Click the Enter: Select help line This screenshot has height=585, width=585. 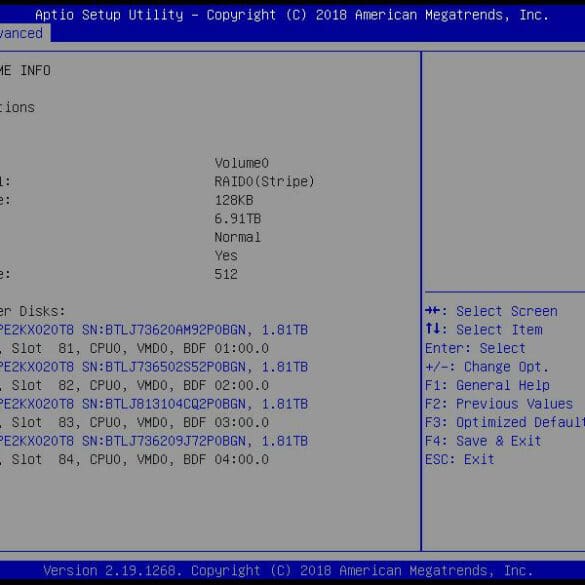click(x=475, y=348)
